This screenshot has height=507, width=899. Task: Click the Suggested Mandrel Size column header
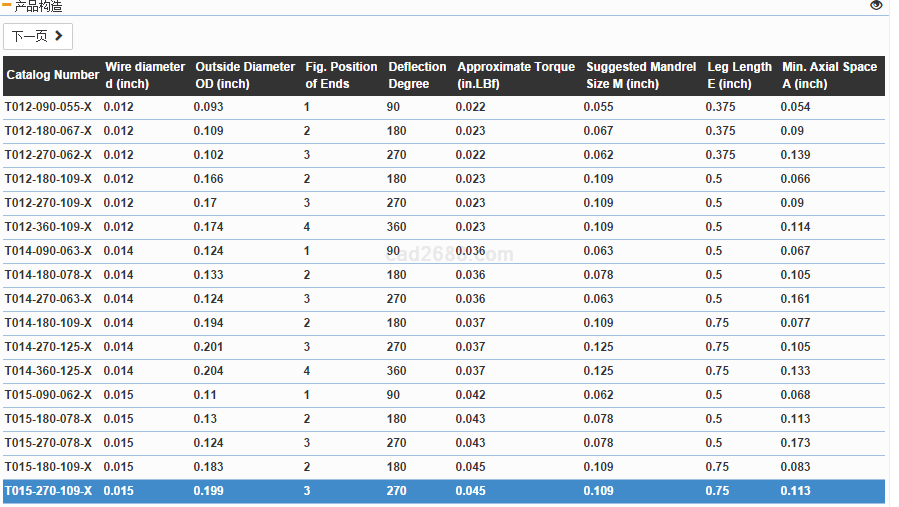(x=641, y=75)
